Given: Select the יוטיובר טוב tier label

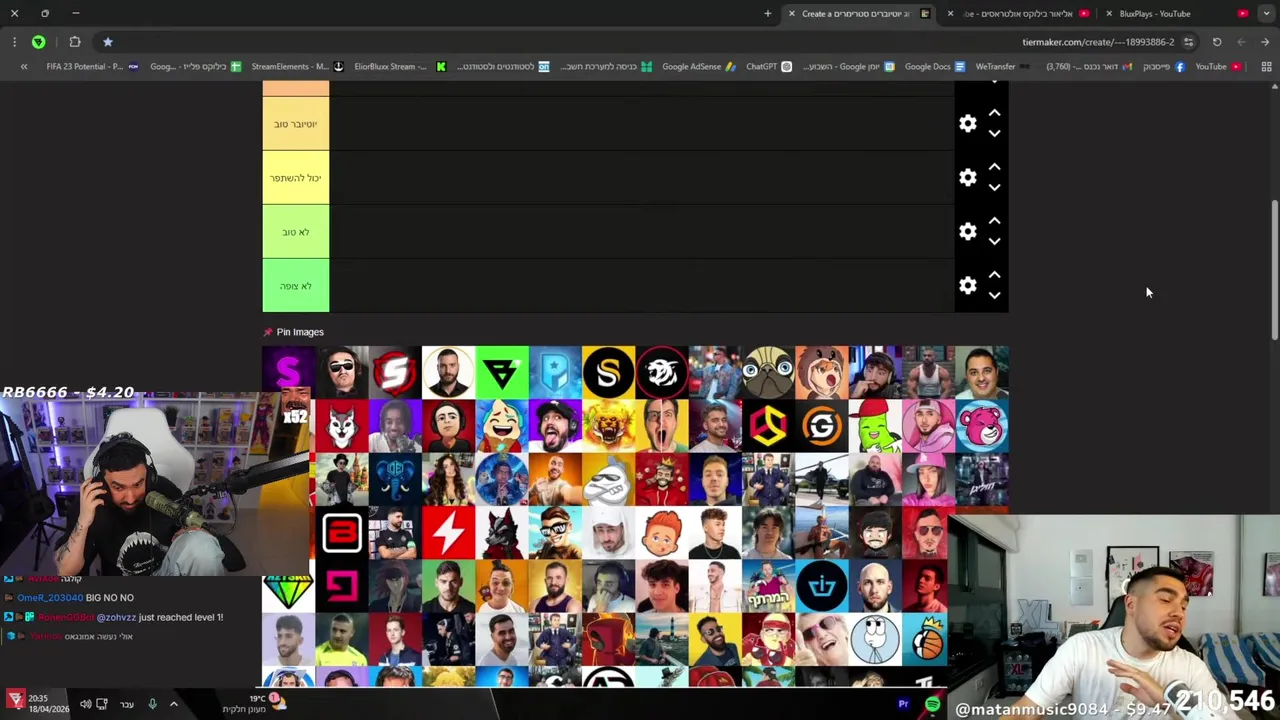Looking at the screenshot, I should pyautogui.click(x=295, y=124).
